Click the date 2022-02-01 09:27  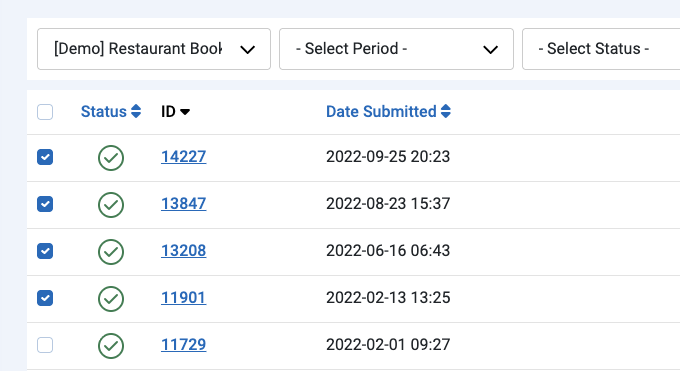[388, 345]
